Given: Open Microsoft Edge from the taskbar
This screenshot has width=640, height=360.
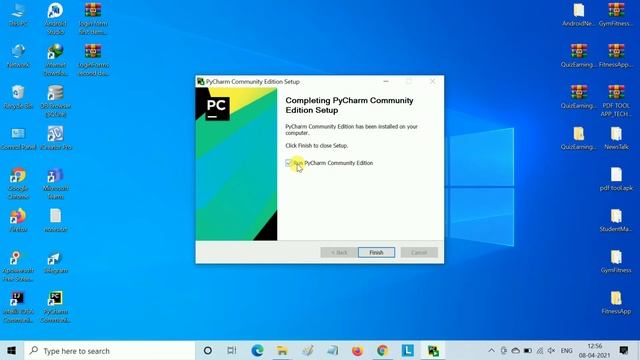Looking at the screenshot, I should [257, 351].
